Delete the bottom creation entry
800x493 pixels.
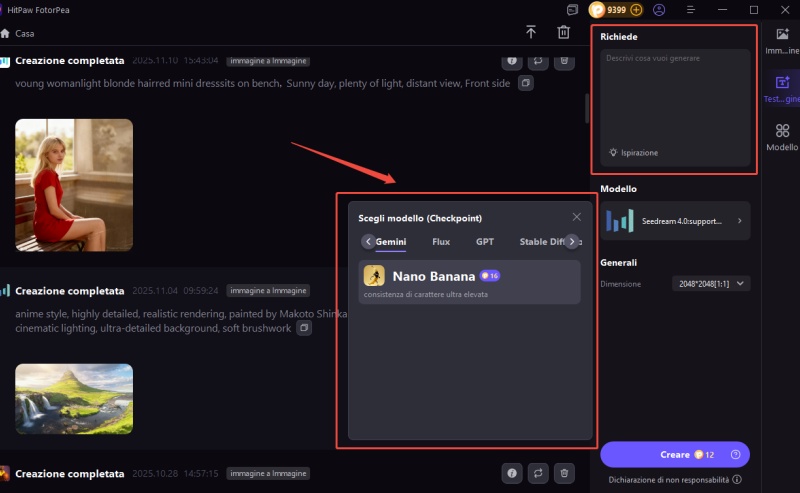click(564, 473)
